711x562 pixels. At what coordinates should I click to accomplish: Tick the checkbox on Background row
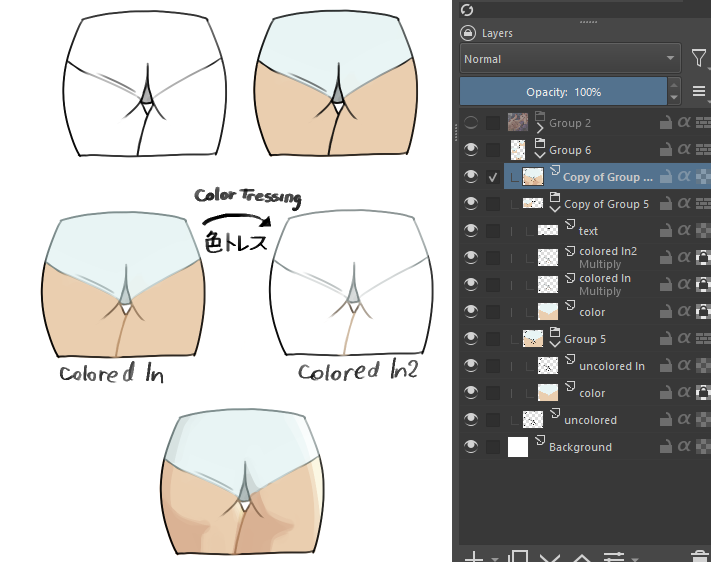pyautogui.click(x=493, y=447)
